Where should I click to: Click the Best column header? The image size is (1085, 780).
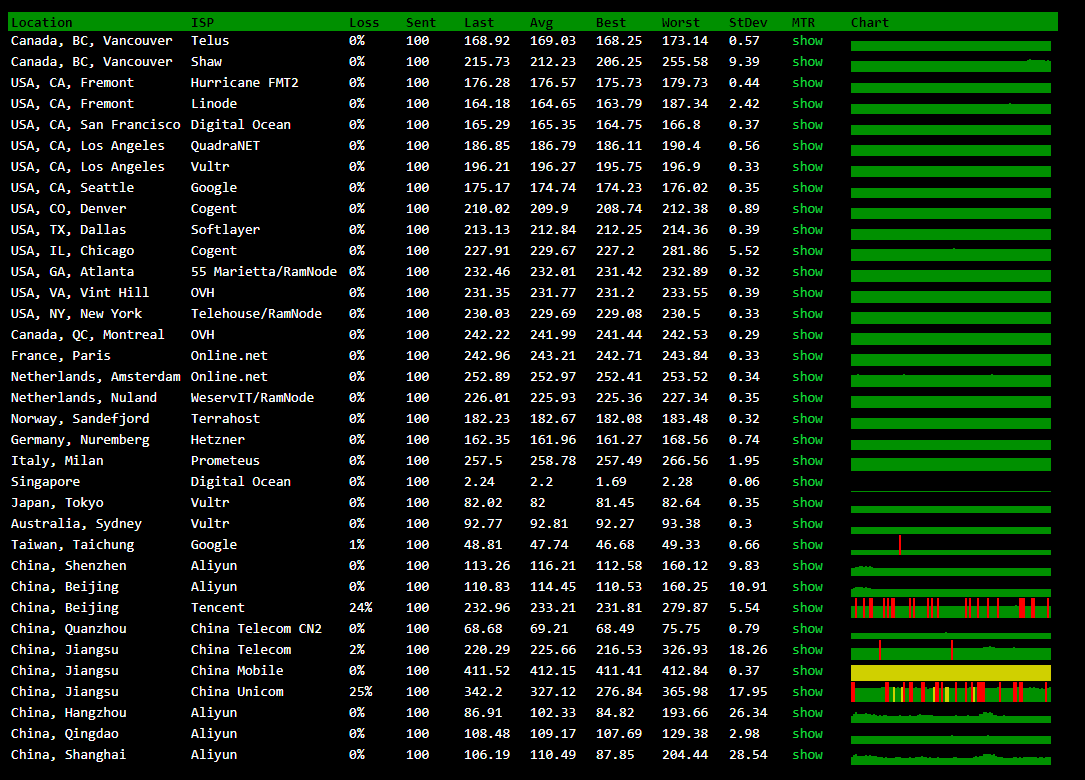coord(611,22)
